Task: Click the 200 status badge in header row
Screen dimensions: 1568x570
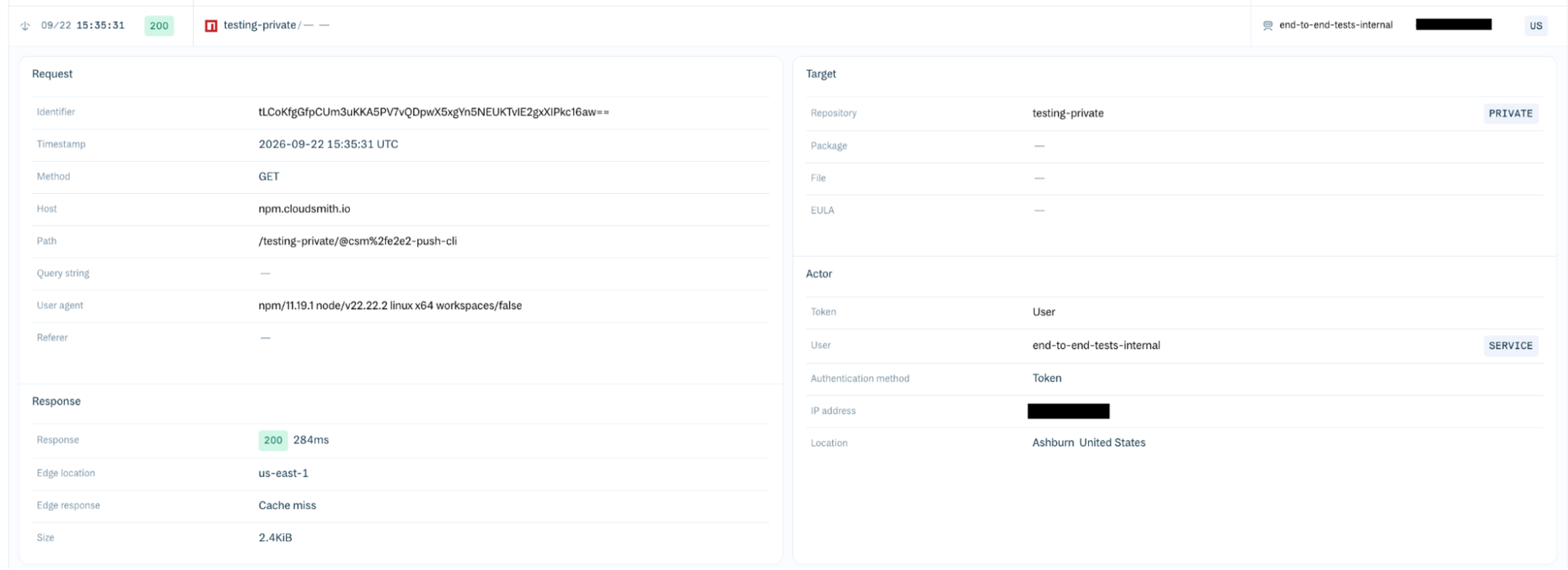Action: pyautogui.click(x=159, y=26)
